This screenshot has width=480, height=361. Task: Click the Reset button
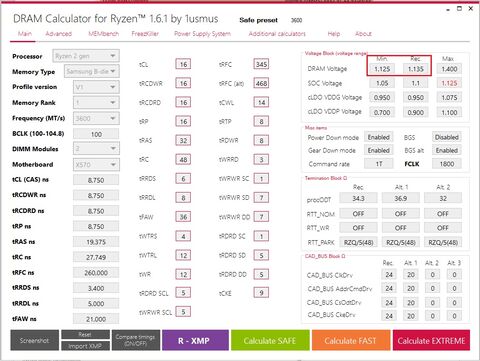tap(85, 334)
